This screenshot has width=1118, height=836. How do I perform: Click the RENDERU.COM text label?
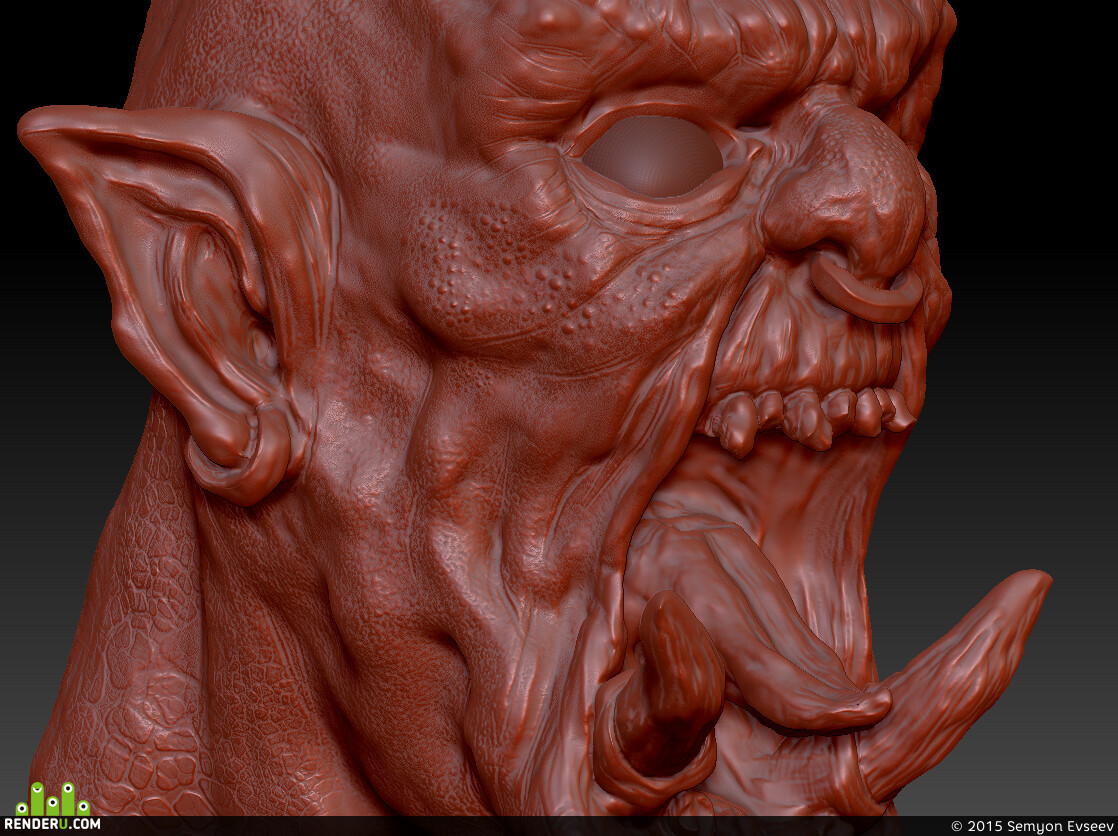point(52,824)
